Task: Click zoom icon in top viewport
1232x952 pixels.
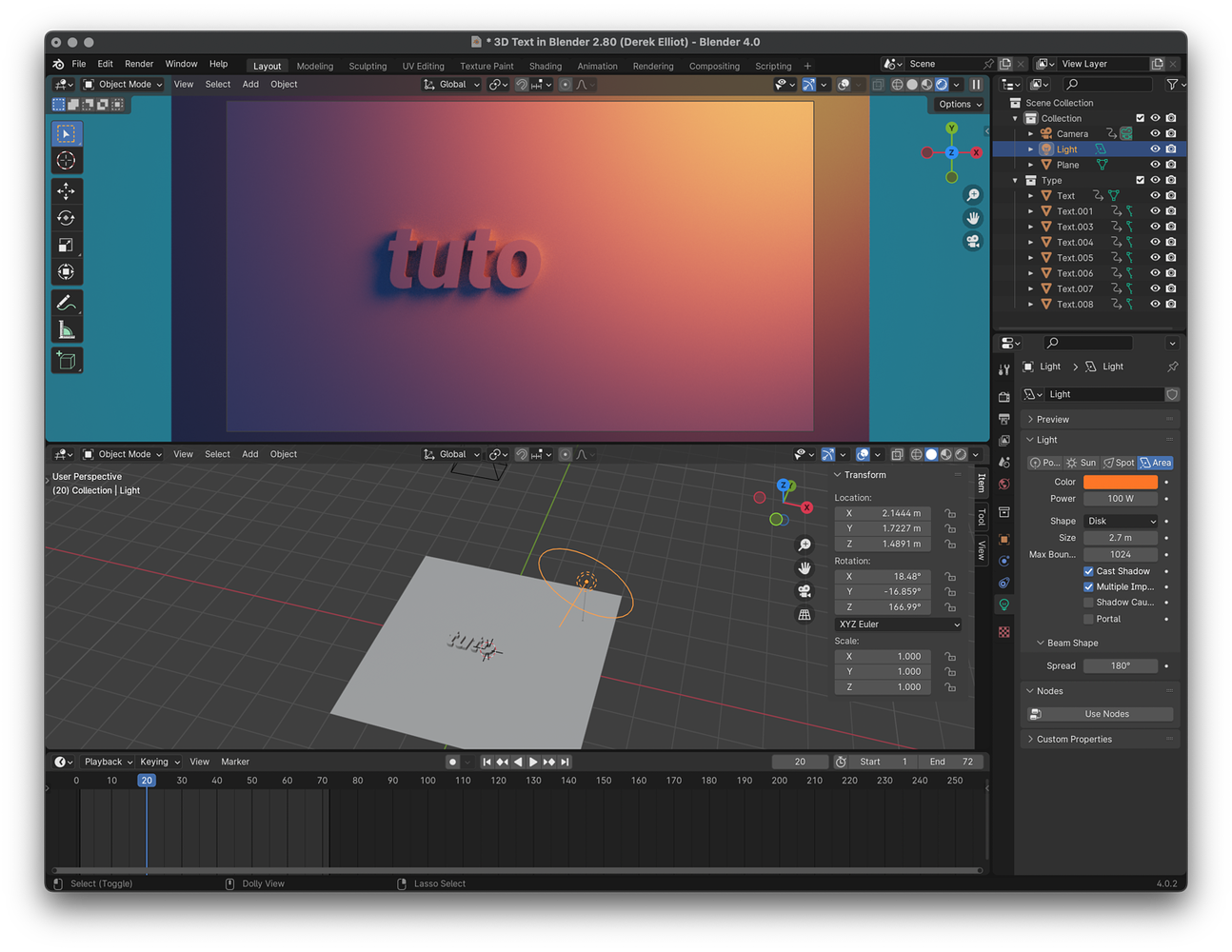Action: coord(972,195)
